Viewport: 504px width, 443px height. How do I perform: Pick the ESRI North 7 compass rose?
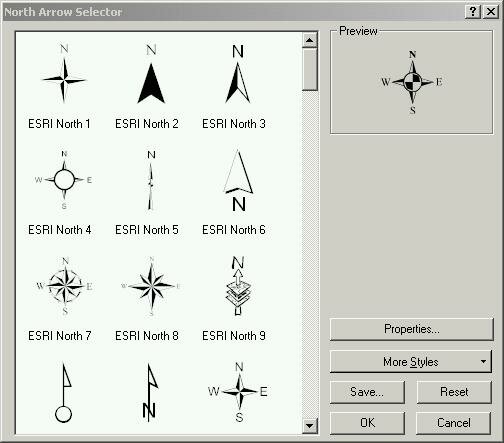tap(65, 286)
